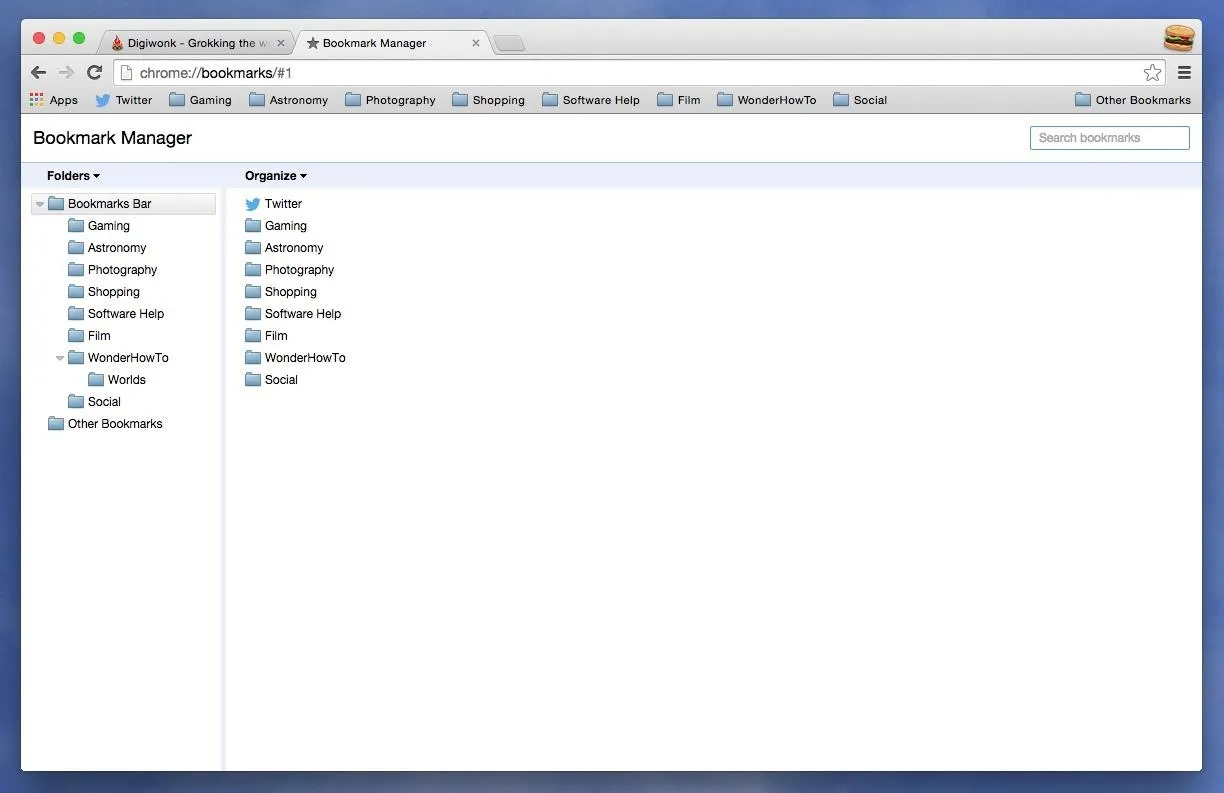Open the Organize dropdown menu
Screen dimensions: 1224x793
coord(276,176)
